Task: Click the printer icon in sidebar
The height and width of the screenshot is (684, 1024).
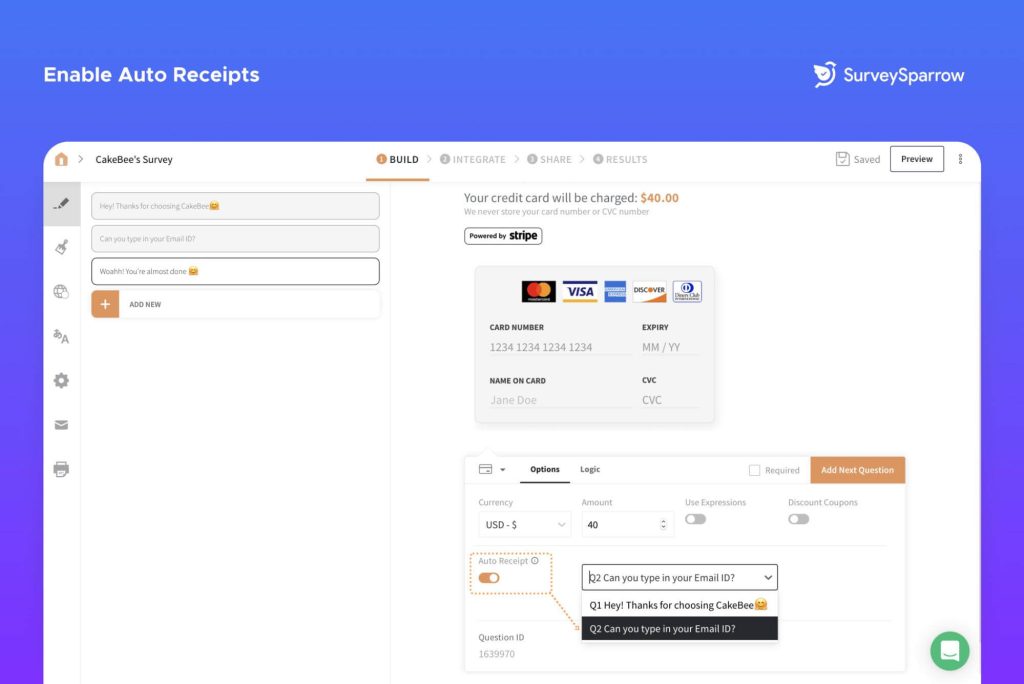Action: 61,469
